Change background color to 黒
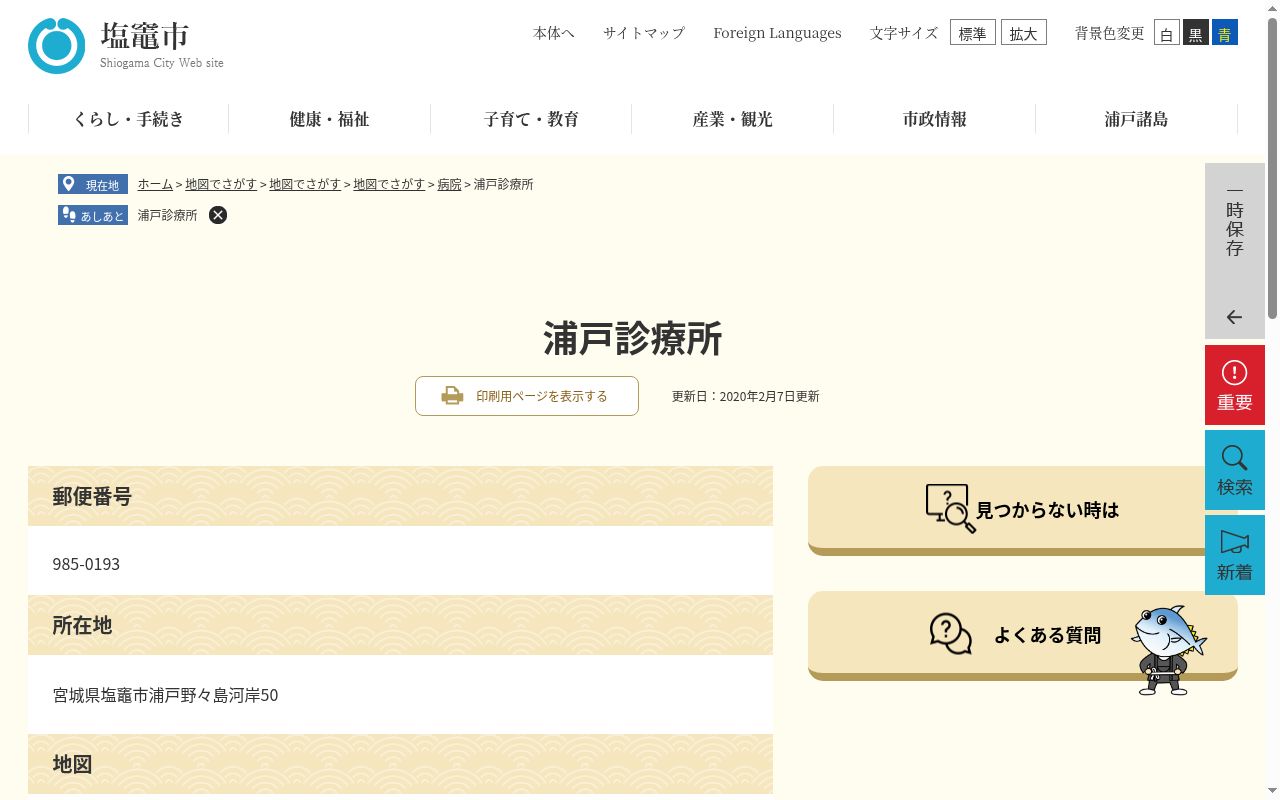This screenshot has height=800, width=1280. pos(1196,33)
